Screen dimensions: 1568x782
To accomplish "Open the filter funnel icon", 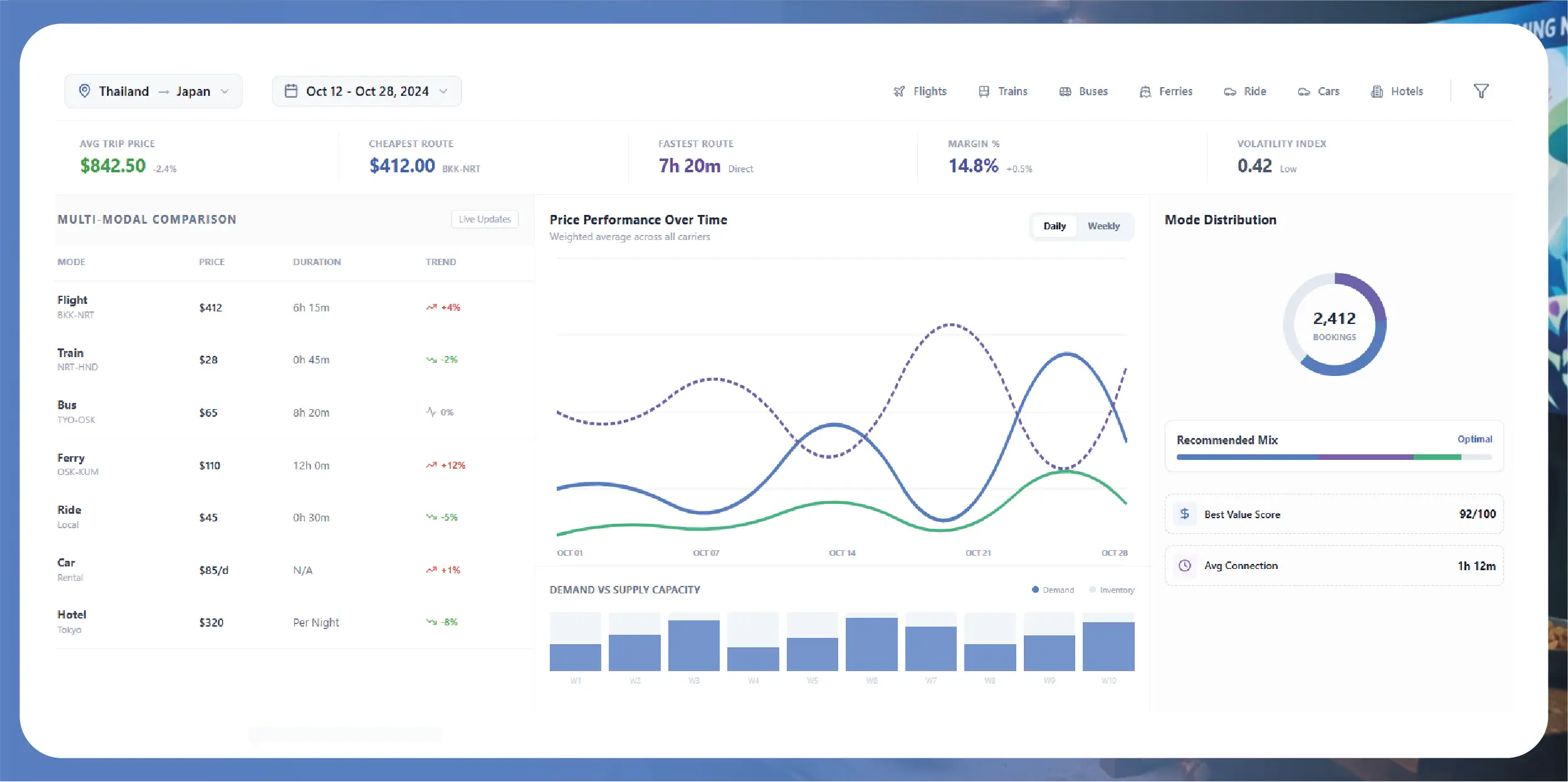I will pyautogui.click(x=1481, y=91).
